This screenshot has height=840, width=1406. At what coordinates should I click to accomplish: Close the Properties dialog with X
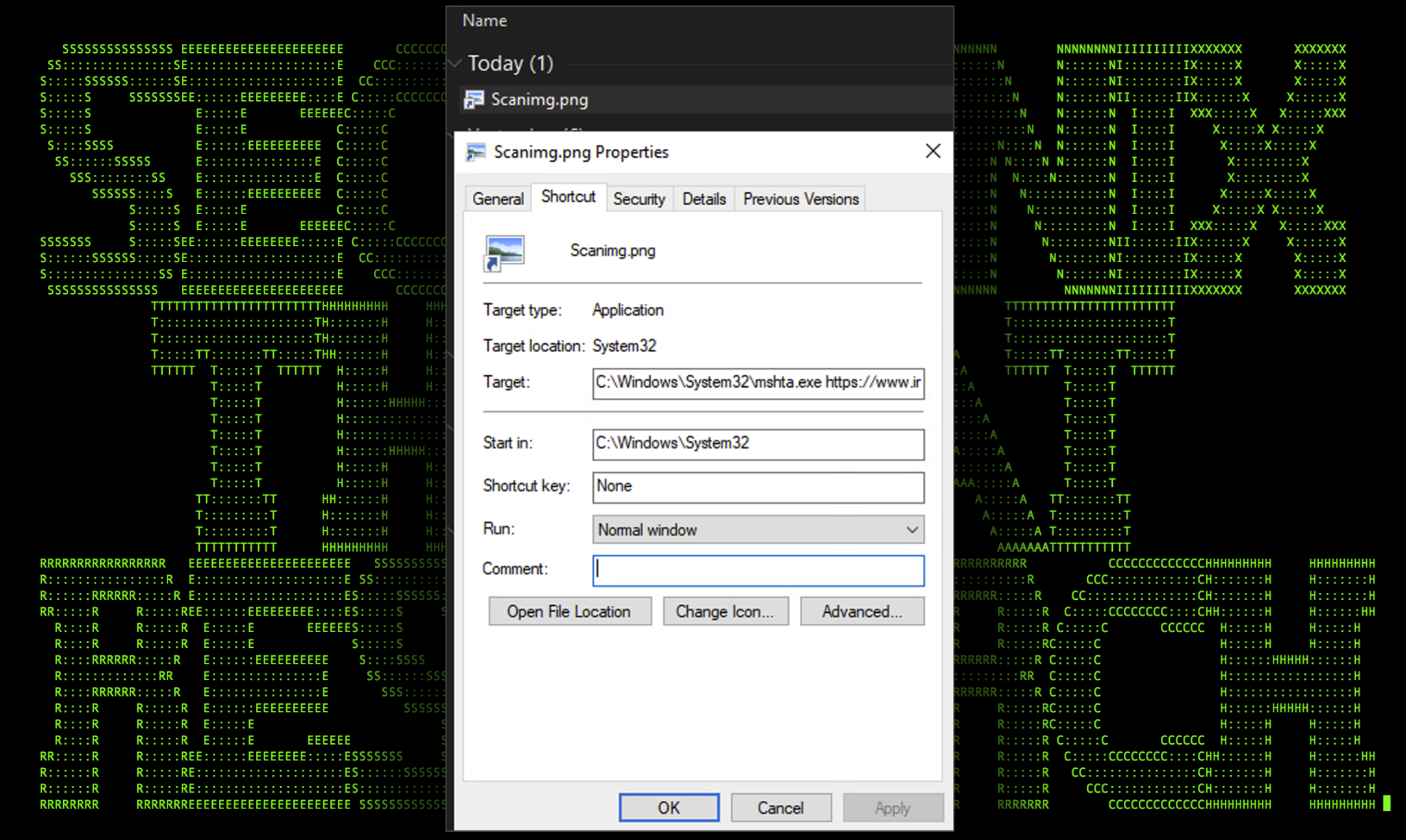pos(932,151)
